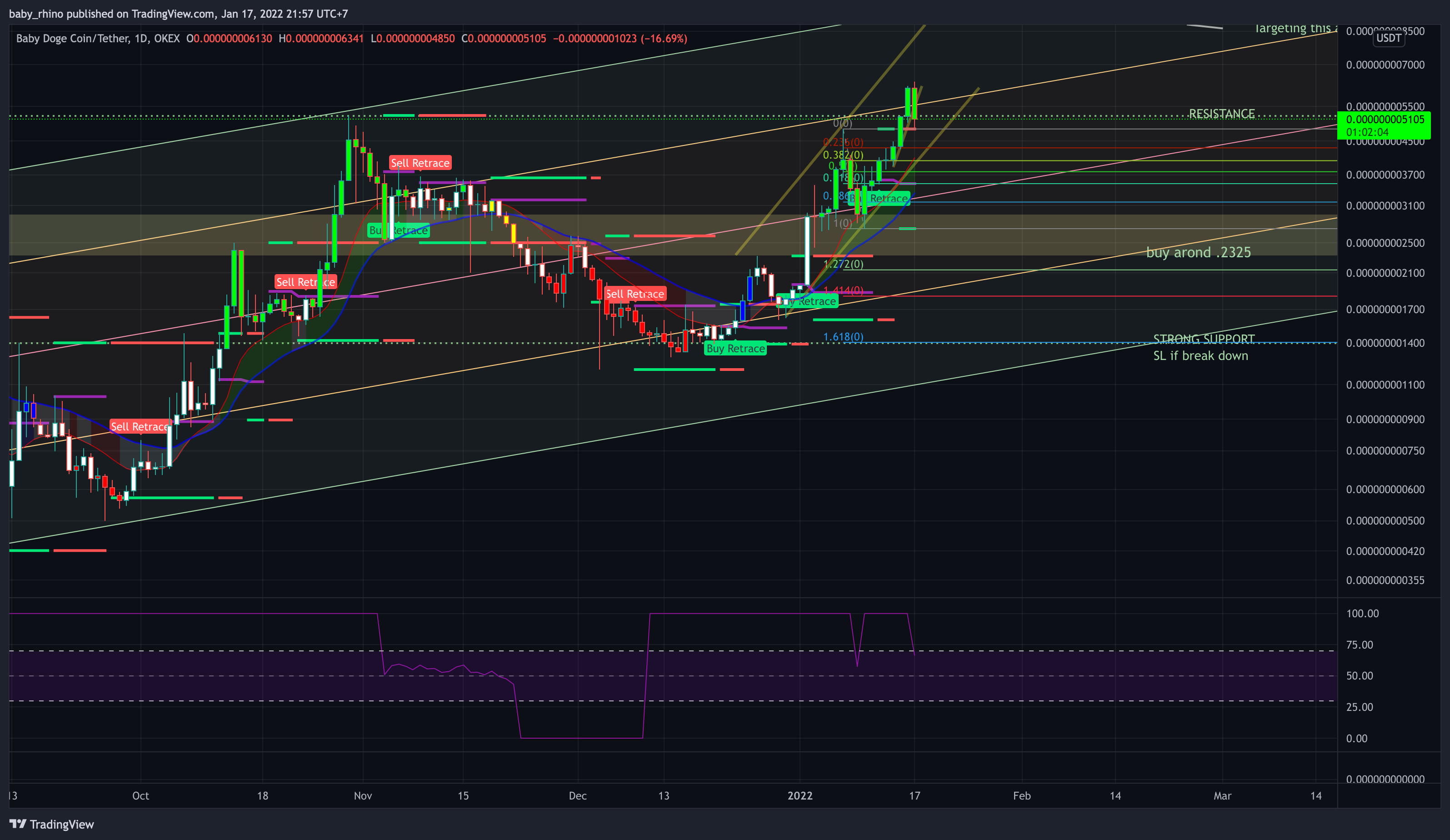
Task: Click the Fibonacci 1.414(0) level label
Action: (843, 290)
